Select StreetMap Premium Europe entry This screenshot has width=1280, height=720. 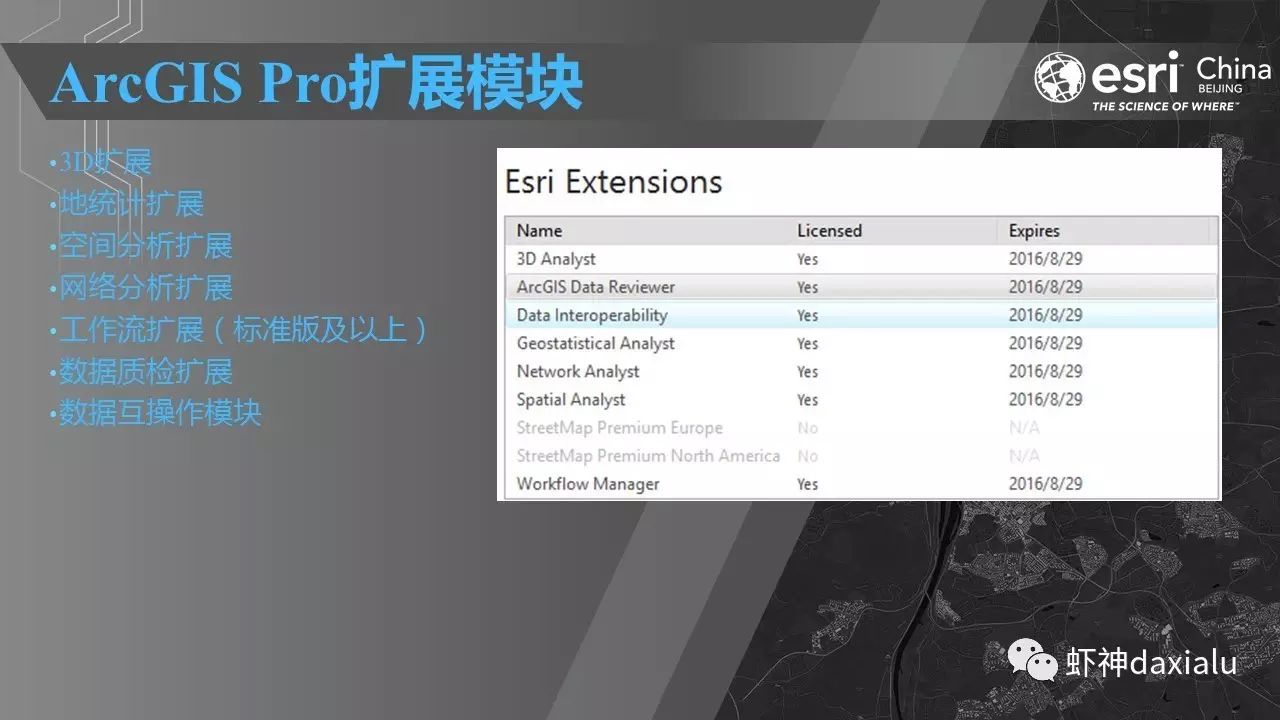[619, 427]
